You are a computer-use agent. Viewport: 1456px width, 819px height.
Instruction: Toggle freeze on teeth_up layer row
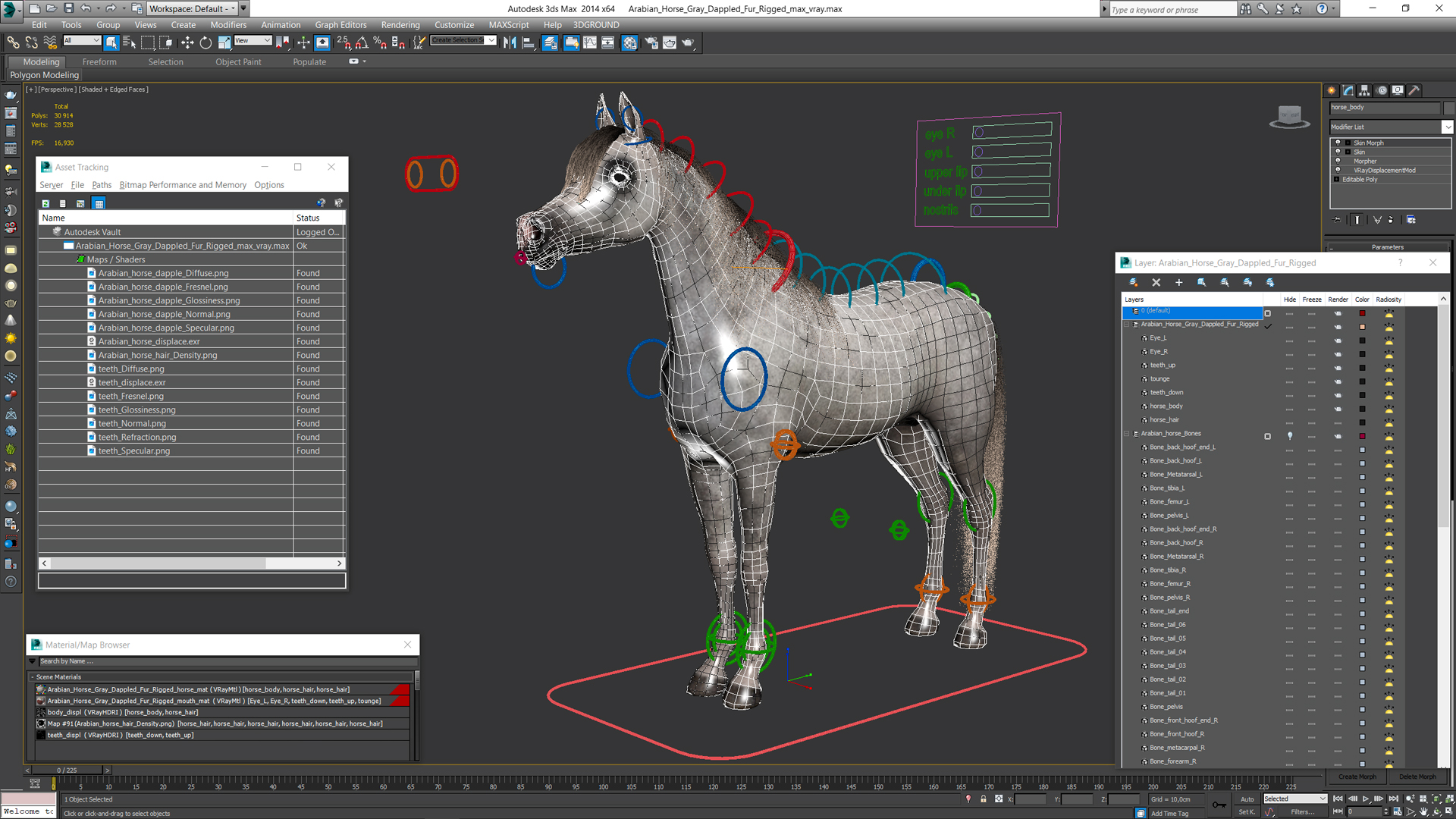1312,368
